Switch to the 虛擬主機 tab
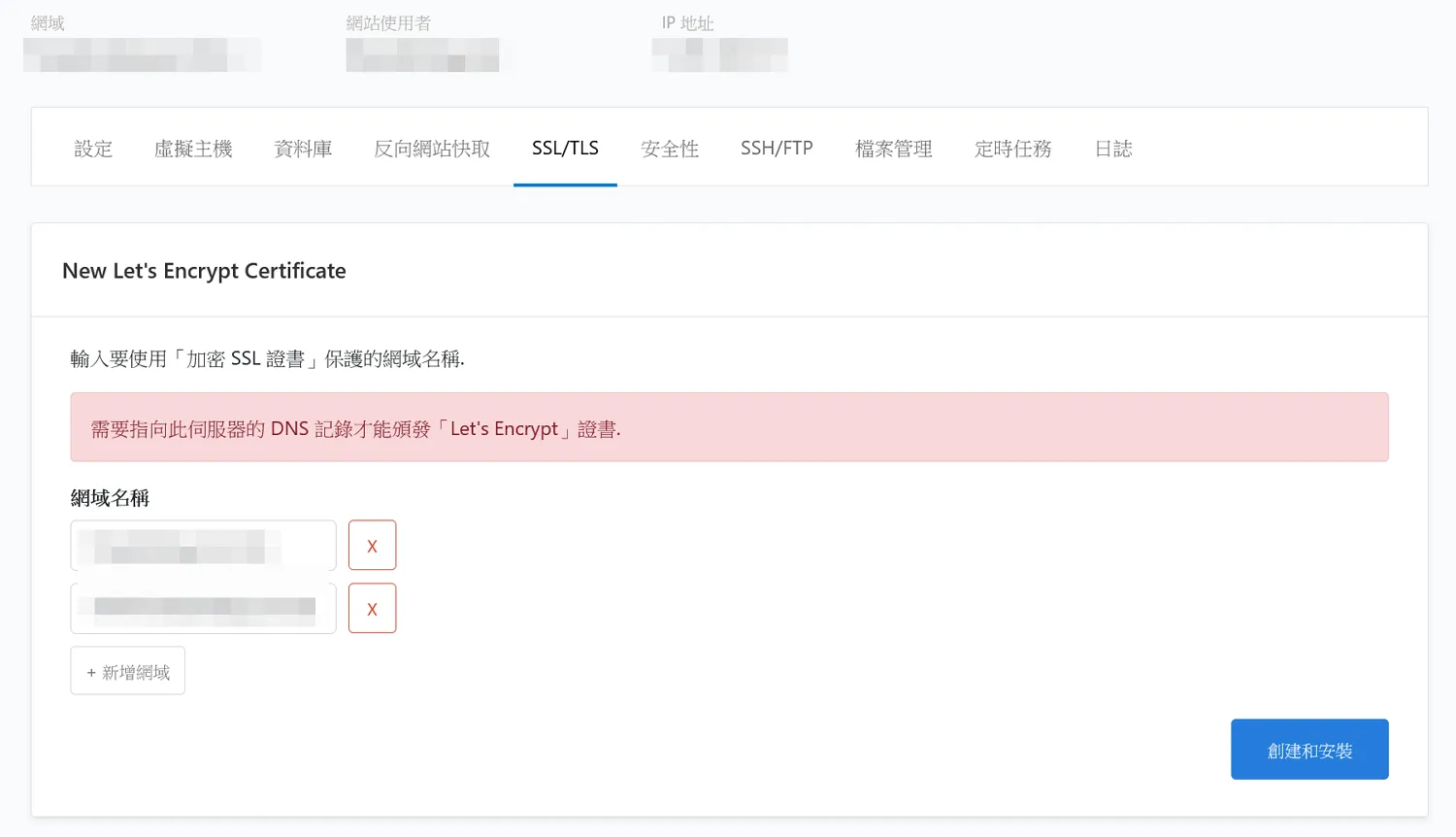 [193, 149]
